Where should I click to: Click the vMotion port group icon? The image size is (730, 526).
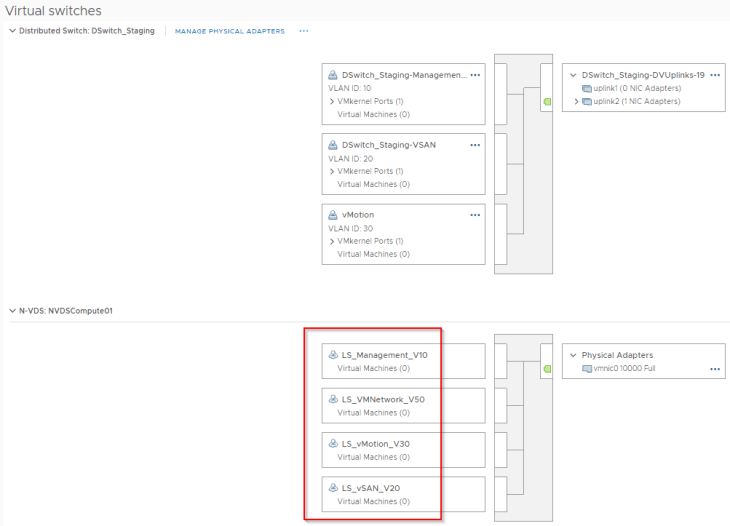click(x=333, y=215)
